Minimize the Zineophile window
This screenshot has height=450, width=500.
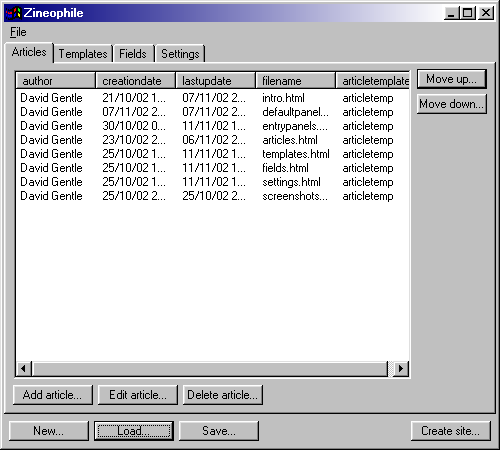pos(452,13)
